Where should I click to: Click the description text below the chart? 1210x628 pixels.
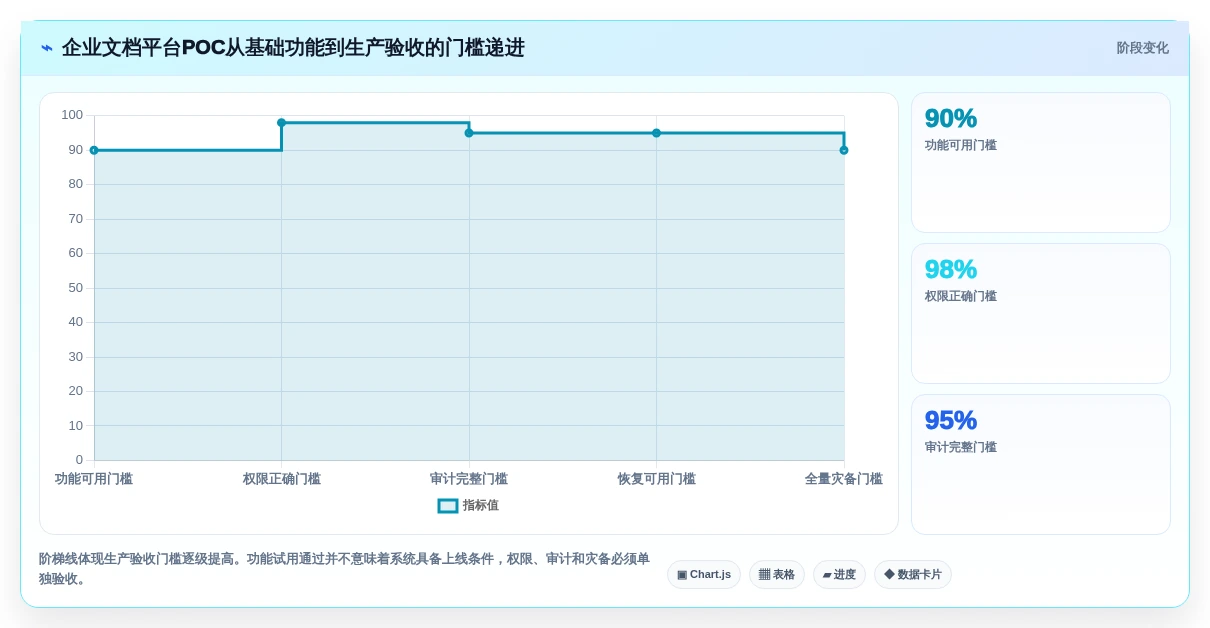344,569
